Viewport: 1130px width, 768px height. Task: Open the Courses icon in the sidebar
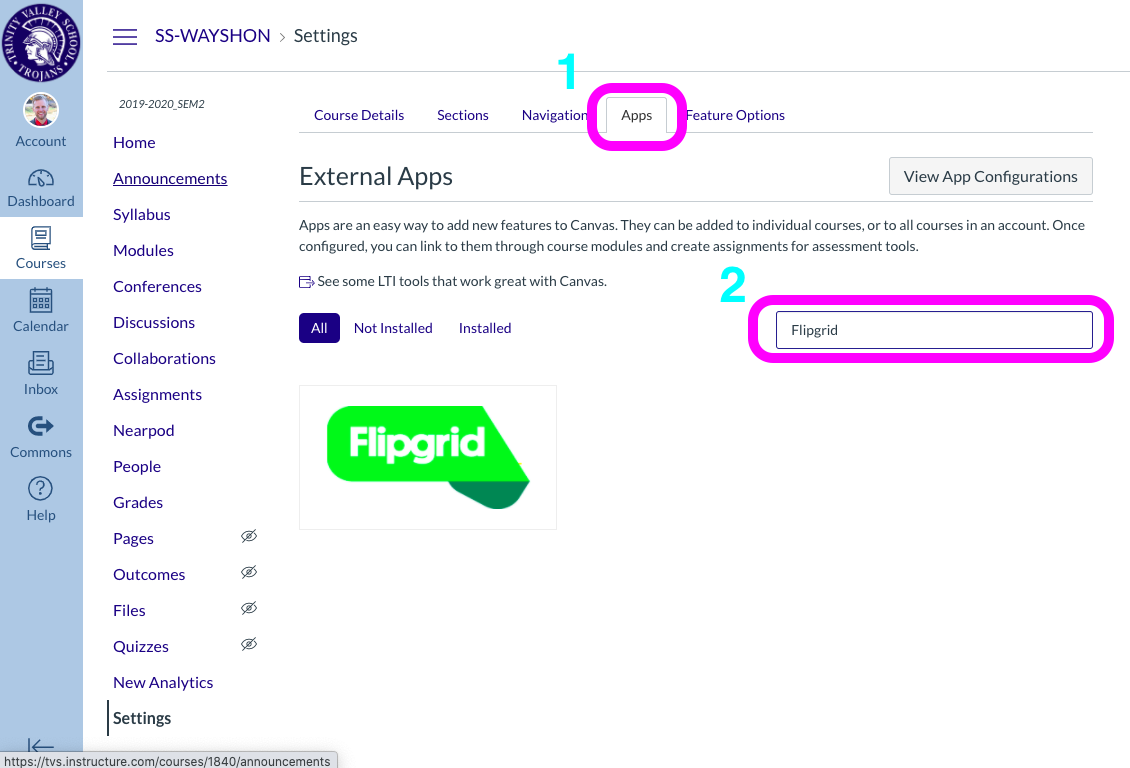pos(40,247)
